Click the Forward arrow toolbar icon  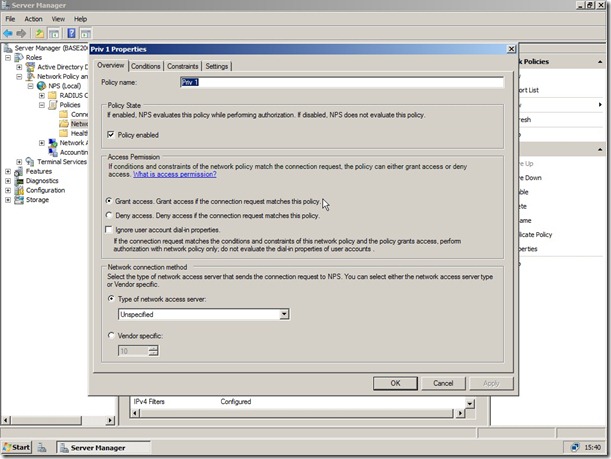[21, 34]
